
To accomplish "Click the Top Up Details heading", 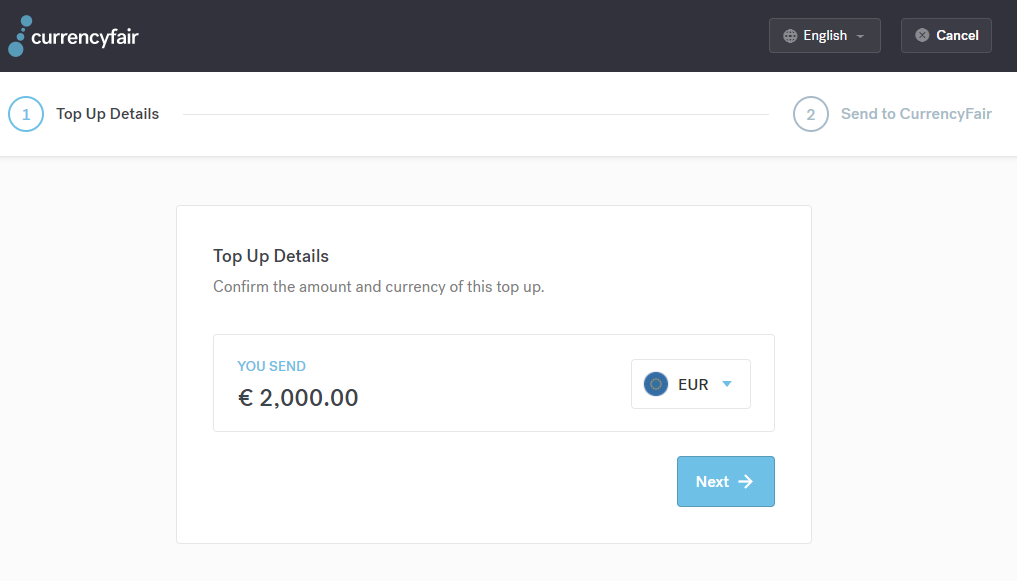I will [271, 256].
